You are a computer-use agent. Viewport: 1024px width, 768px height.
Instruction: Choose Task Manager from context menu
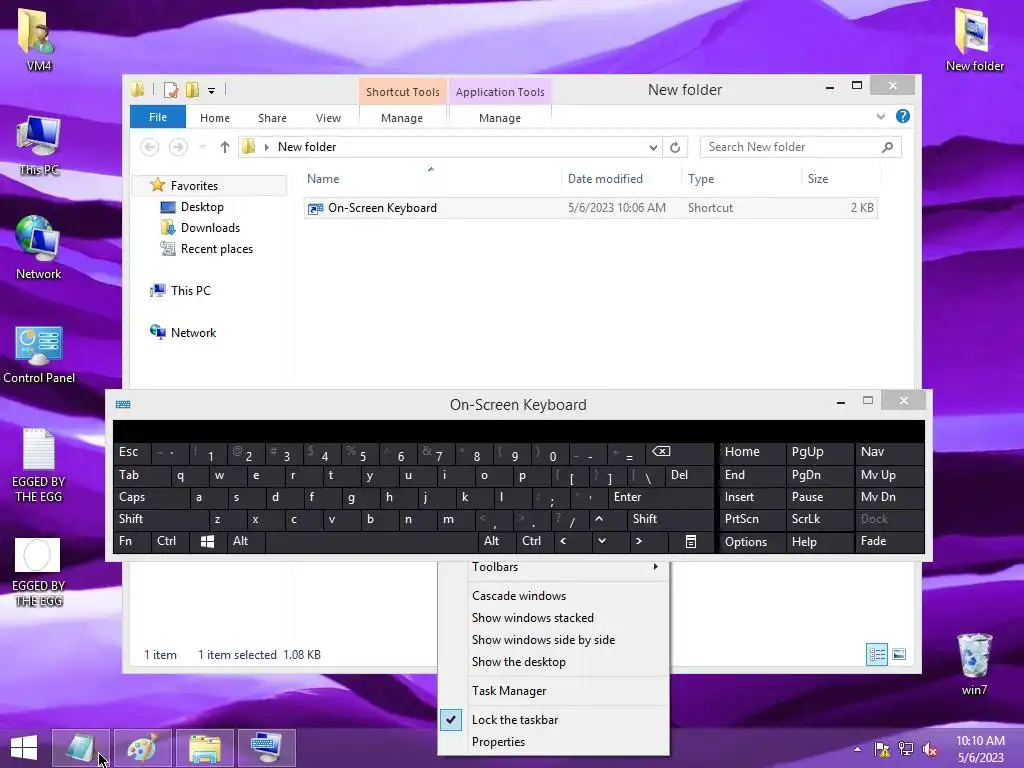[554, 691]
